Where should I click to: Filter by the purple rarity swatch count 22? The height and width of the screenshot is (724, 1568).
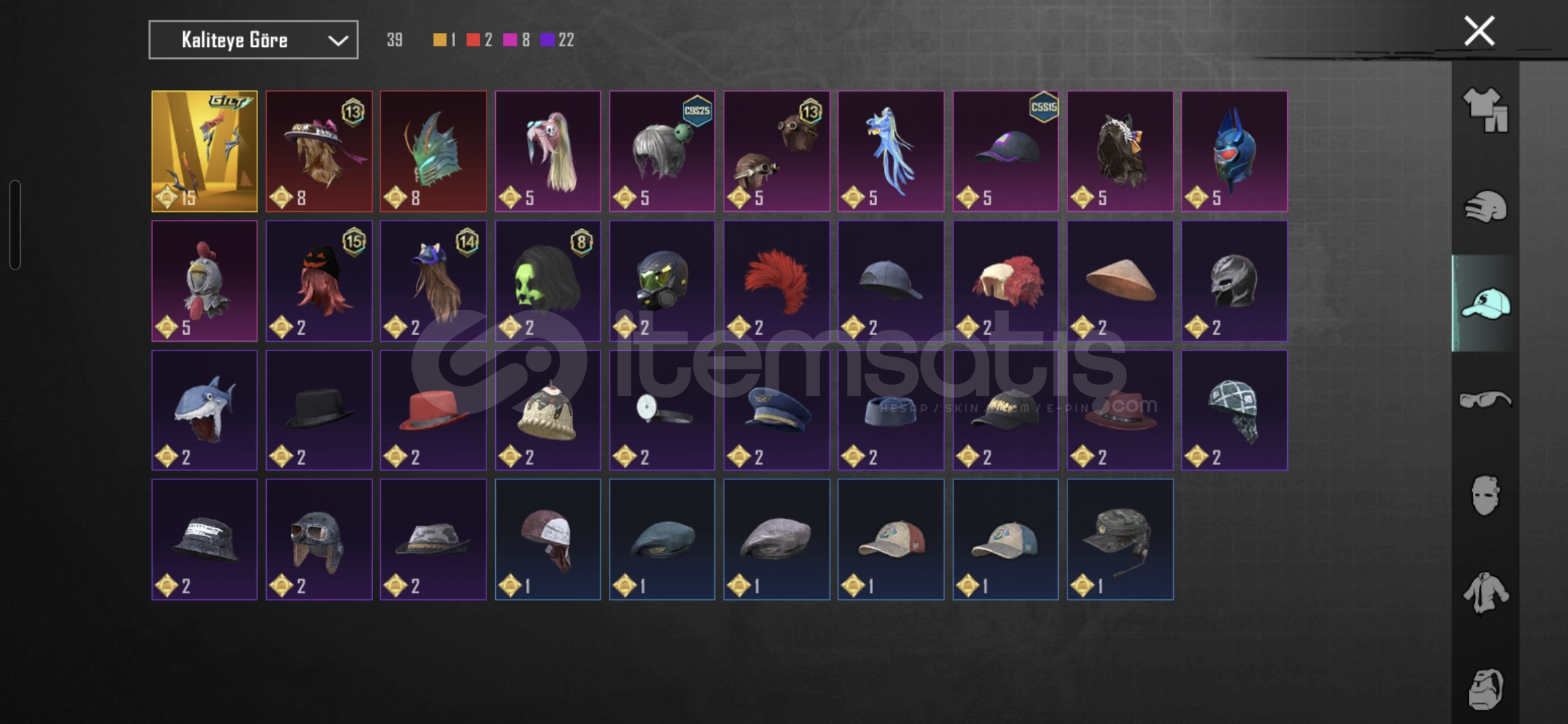pyautogui.click(x=558, y=40)
